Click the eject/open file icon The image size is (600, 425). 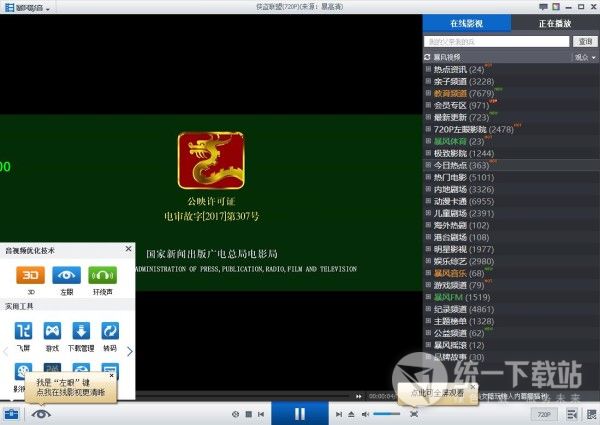351,414
